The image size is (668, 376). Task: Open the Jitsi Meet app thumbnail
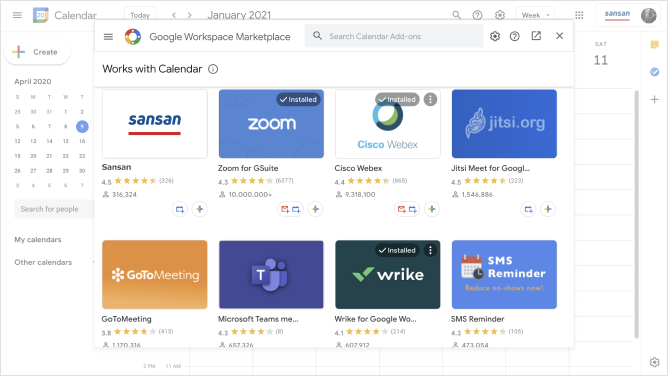(504, 124)
